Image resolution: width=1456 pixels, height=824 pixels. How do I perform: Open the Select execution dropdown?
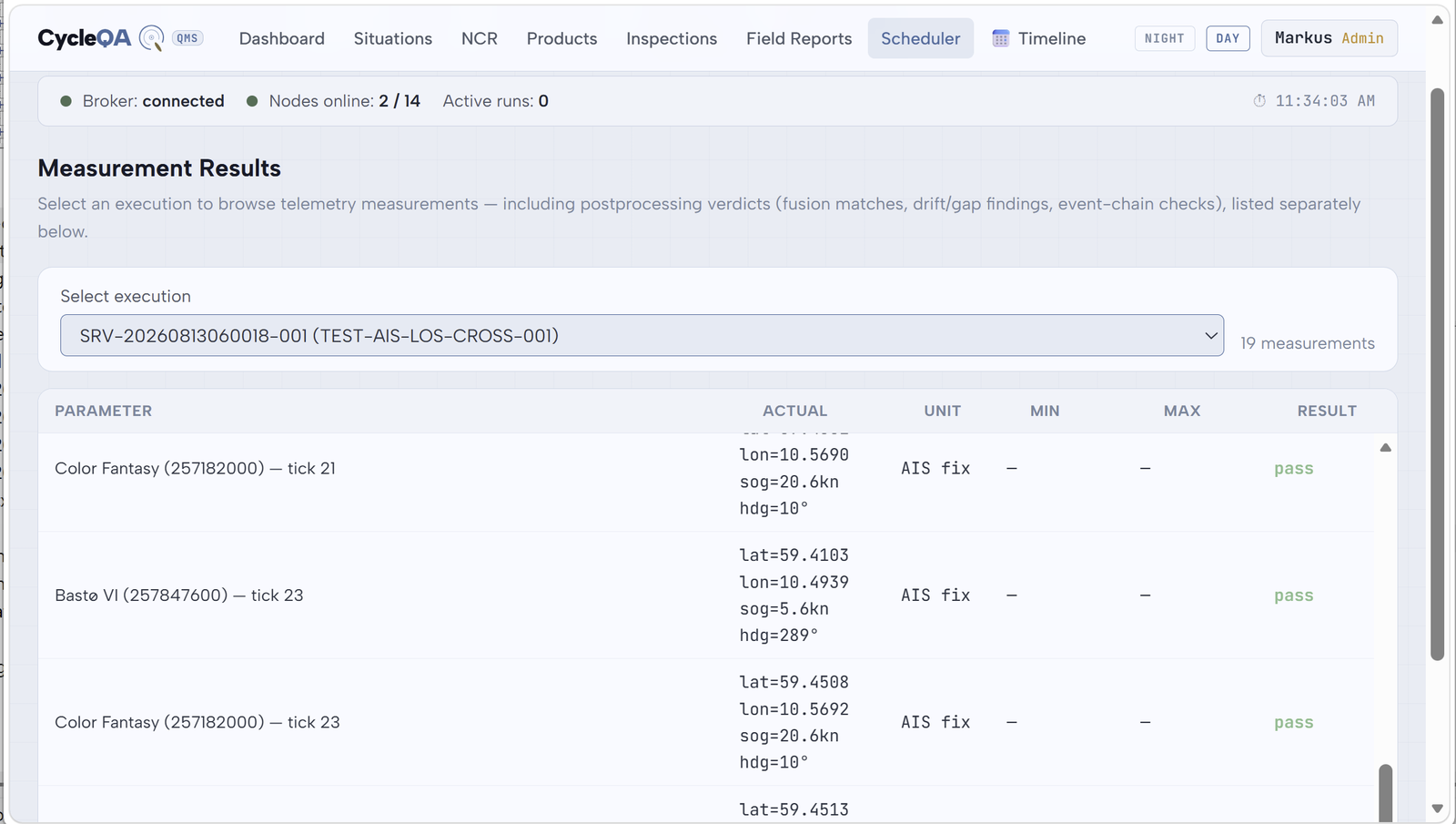pyautogui.click(x=642, y=336)
